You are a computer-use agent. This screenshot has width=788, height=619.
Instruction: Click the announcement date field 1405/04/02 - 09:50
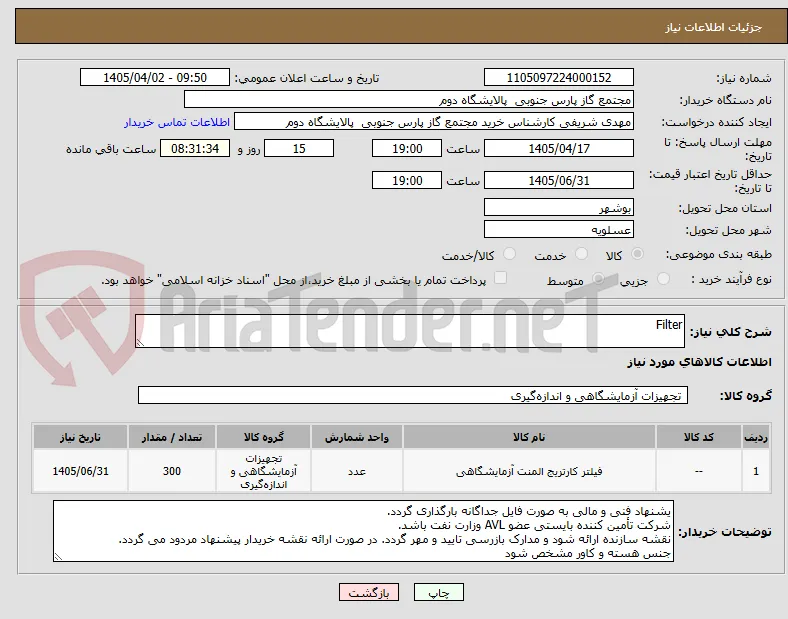pyautogui.click(x=155, y=77)
